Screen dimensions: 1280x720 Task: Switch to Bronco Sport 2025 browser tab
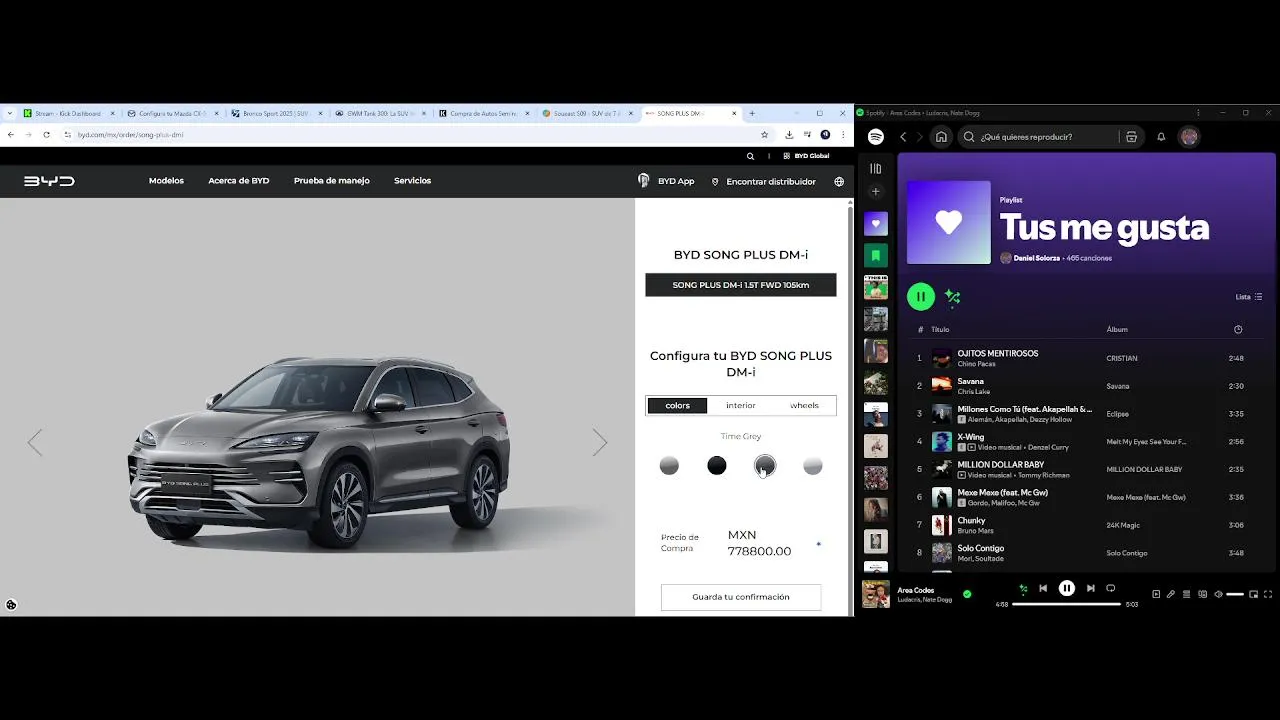tap(277, 113)
